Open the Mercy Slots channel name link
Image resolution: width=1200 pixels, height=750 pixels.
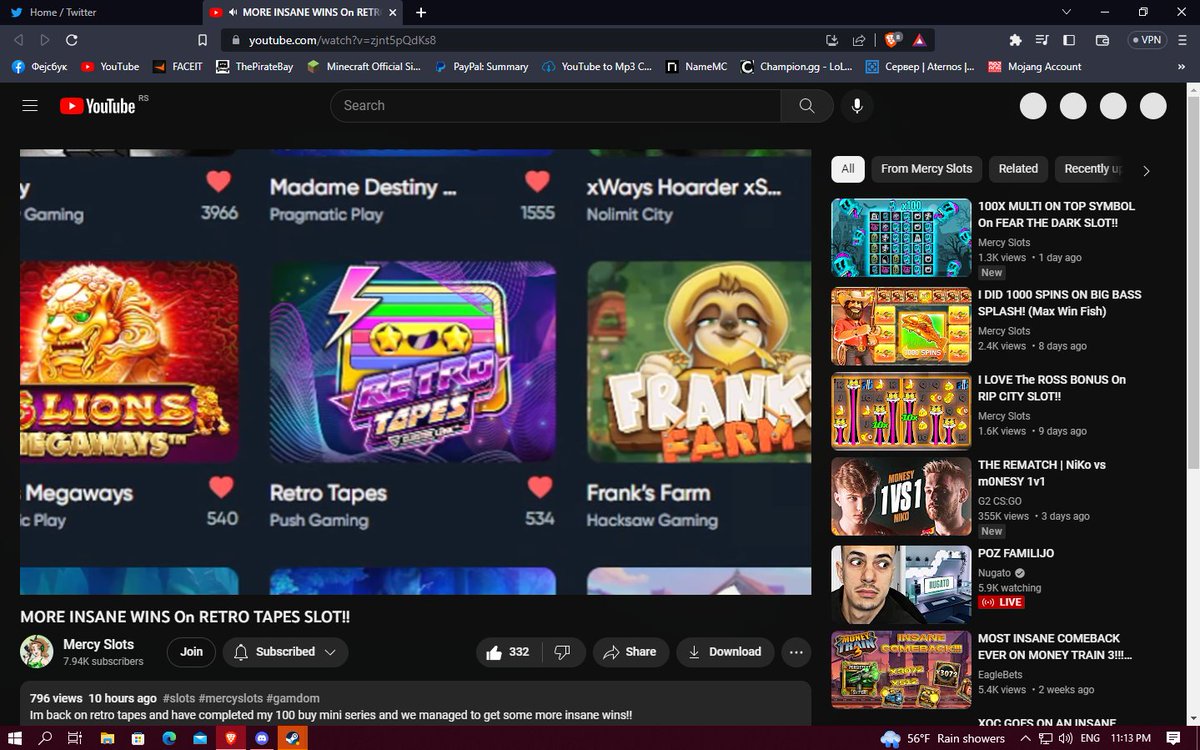pos(98,644)
